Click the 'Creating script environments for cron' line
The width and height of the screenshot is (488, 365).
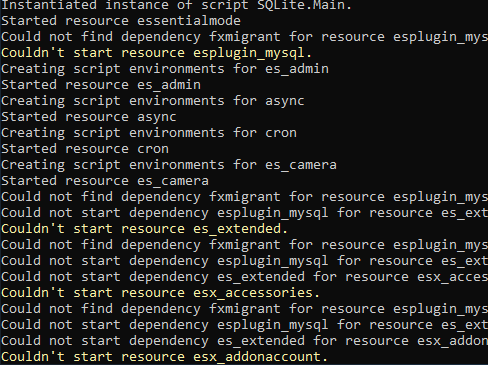coord(149,133)
